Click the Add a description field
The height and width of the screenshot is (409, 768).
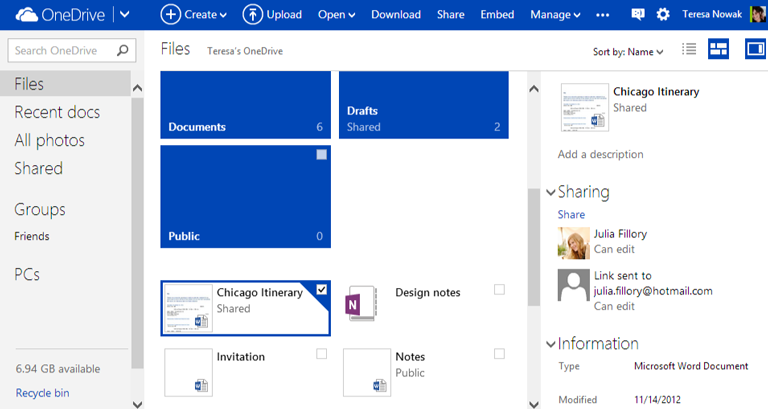600,154
